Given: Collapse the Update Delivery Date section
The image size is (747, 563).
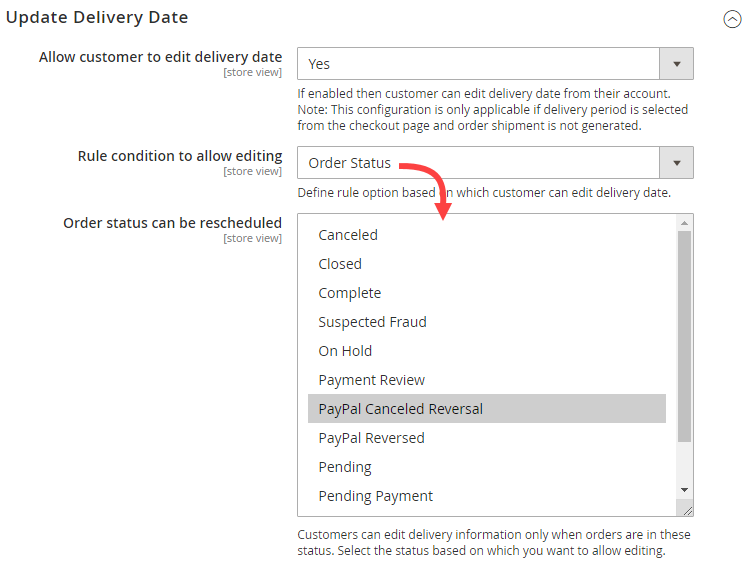Looking at the screenshot, I should pos(732,19).
